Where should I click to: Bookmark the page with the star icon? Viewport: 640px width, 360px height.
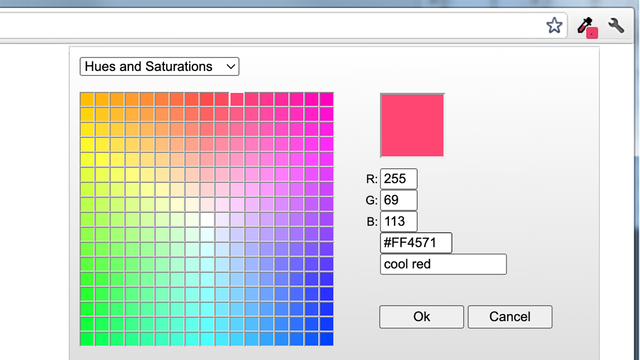554,26
